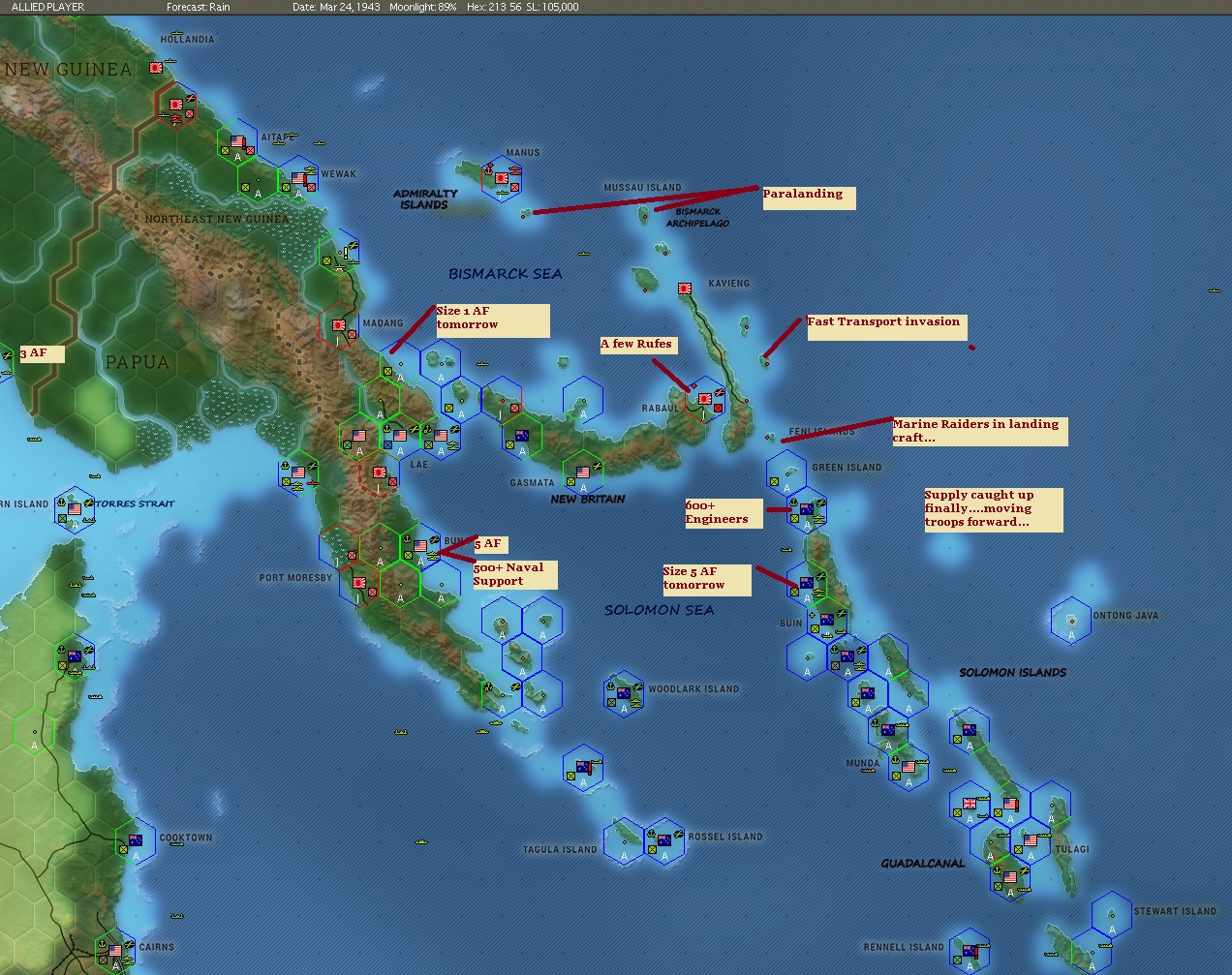Click the Fast Transport invasion note
The width and height of the screenshot is (1232, 975).
[x=887, y=327]
